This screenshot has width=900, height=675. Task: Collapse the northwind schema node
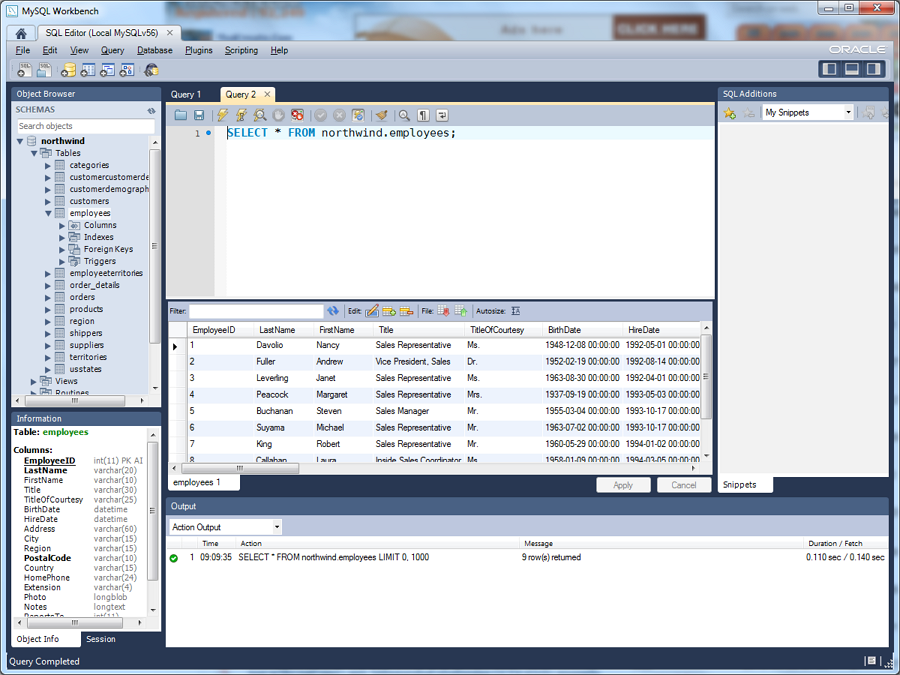20,141
